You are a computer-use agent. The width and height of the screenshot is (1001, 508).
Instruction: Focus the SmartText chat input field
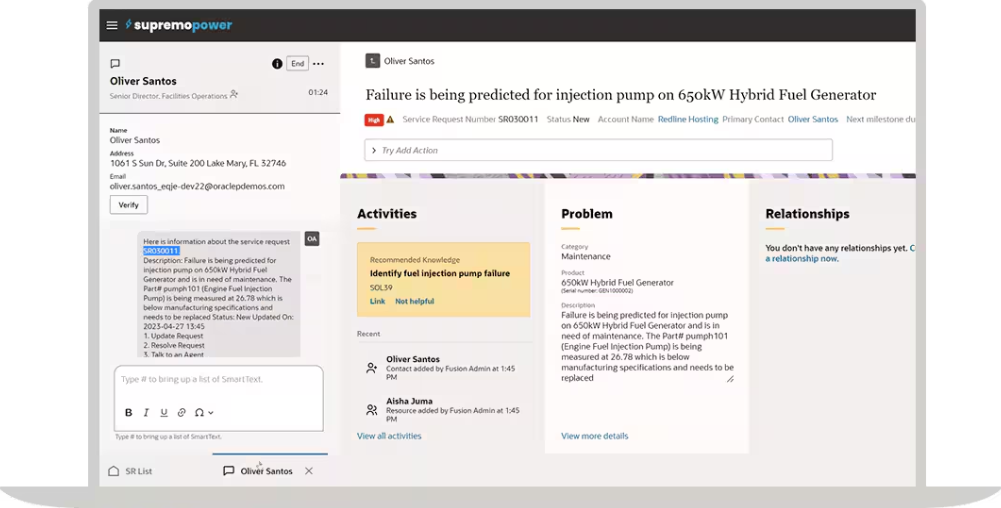[218, 379]
